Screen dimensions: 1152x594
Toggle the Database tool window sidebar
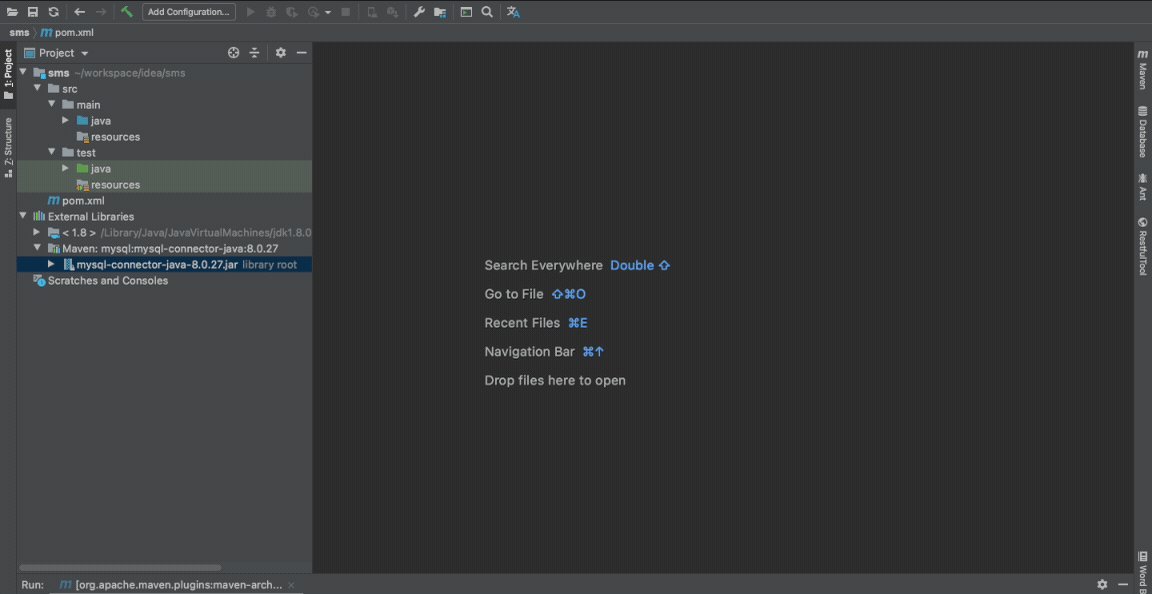click(x=1142, y=132)
